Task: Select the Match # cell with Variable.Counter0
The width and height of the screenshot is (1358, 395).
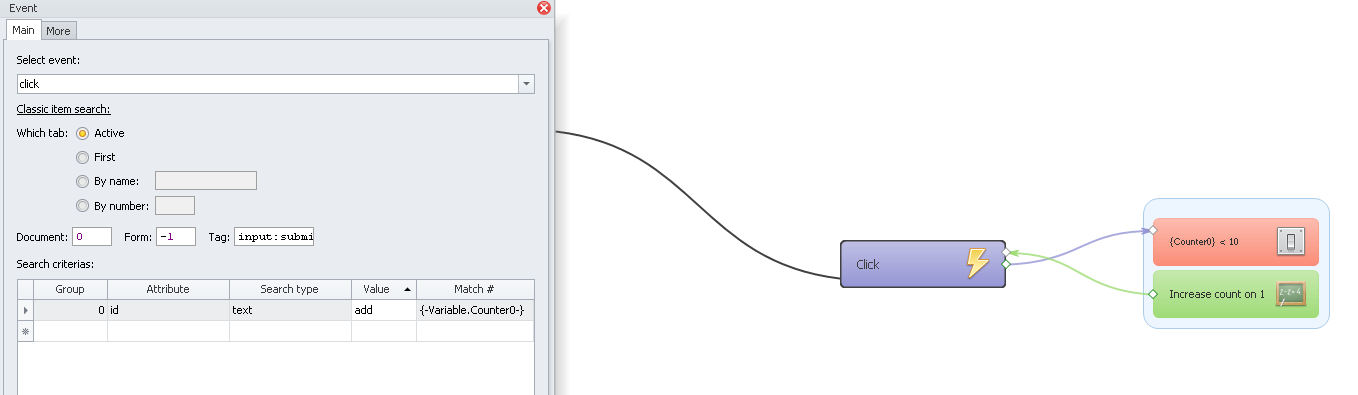Action: point(475,311)
